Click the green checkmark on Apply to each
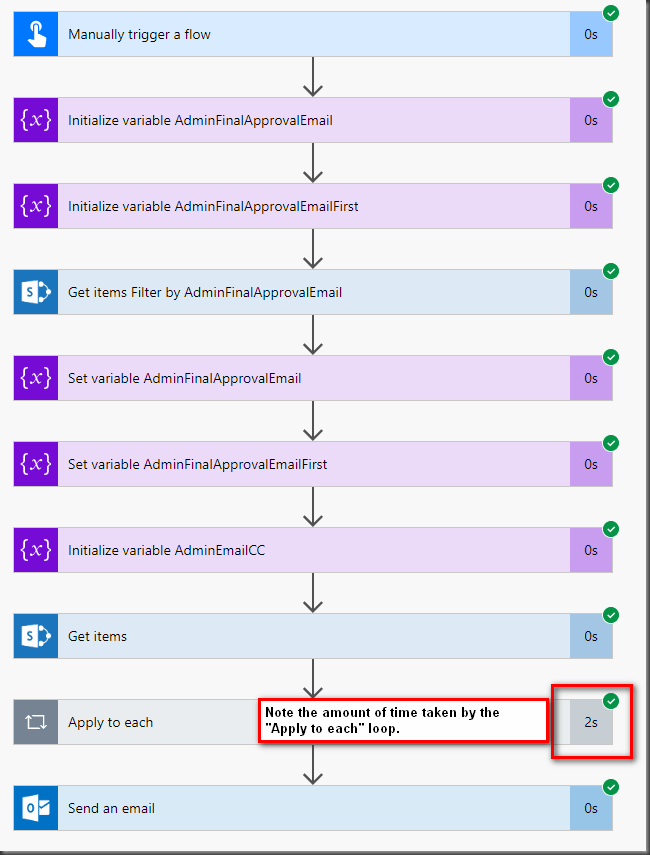This screenshot has width=650, height=855. point(611,700)
